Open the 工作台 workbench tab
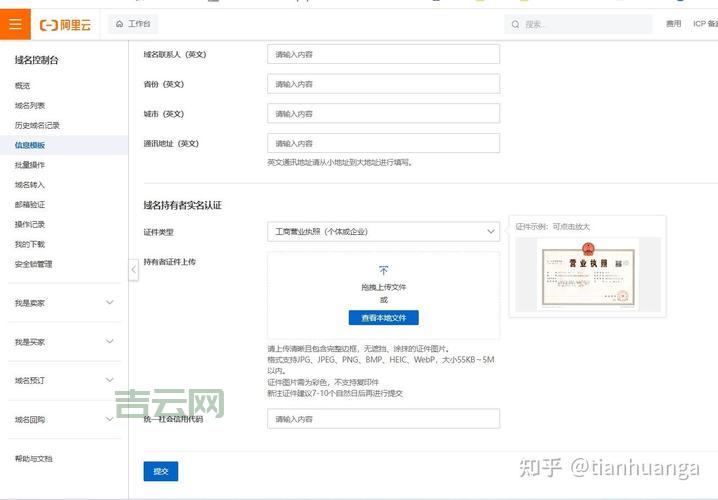Screen dimensions: 718x500 [133, 24]
